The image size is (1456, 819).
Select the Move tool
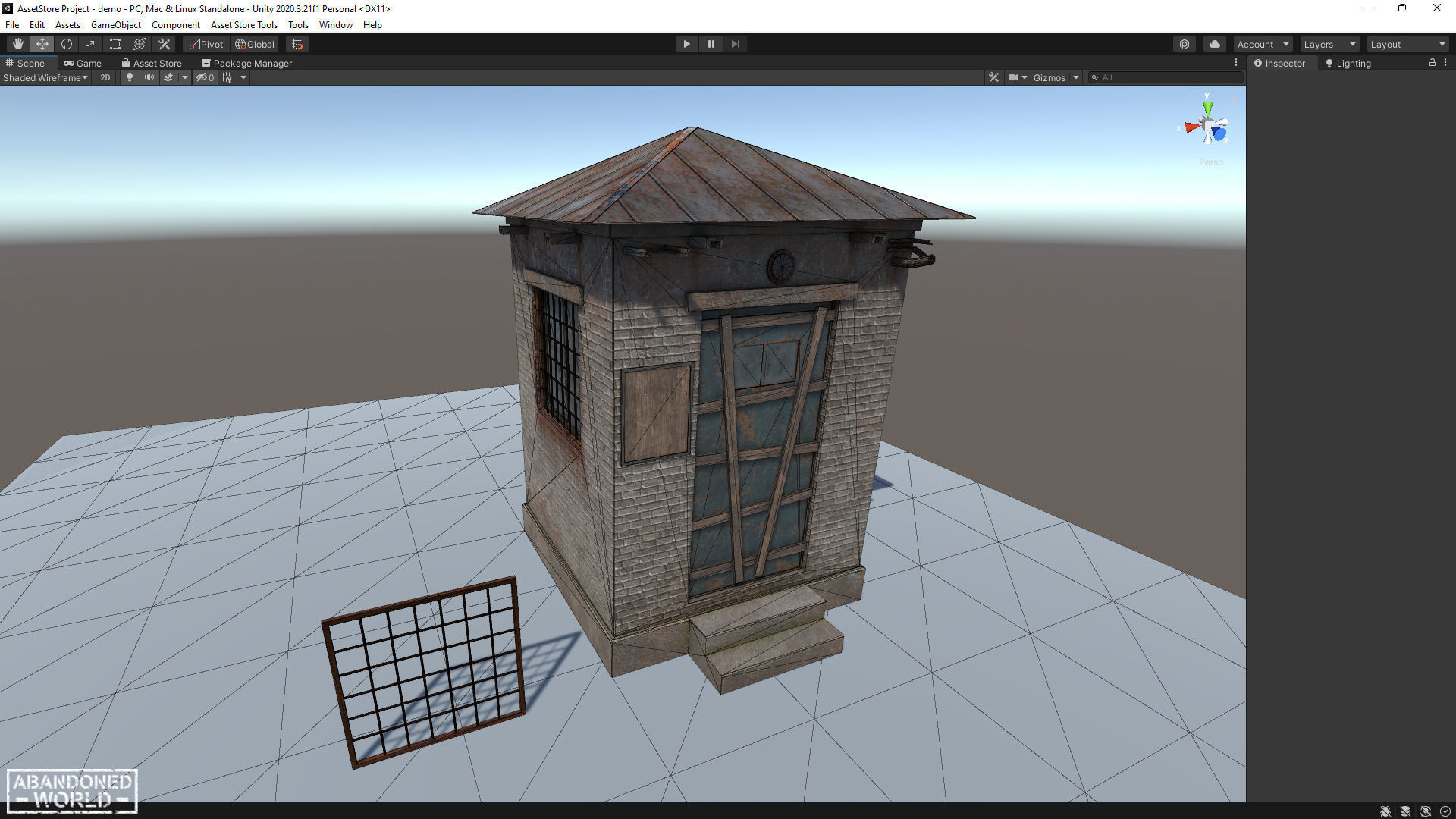pos(42,44)
